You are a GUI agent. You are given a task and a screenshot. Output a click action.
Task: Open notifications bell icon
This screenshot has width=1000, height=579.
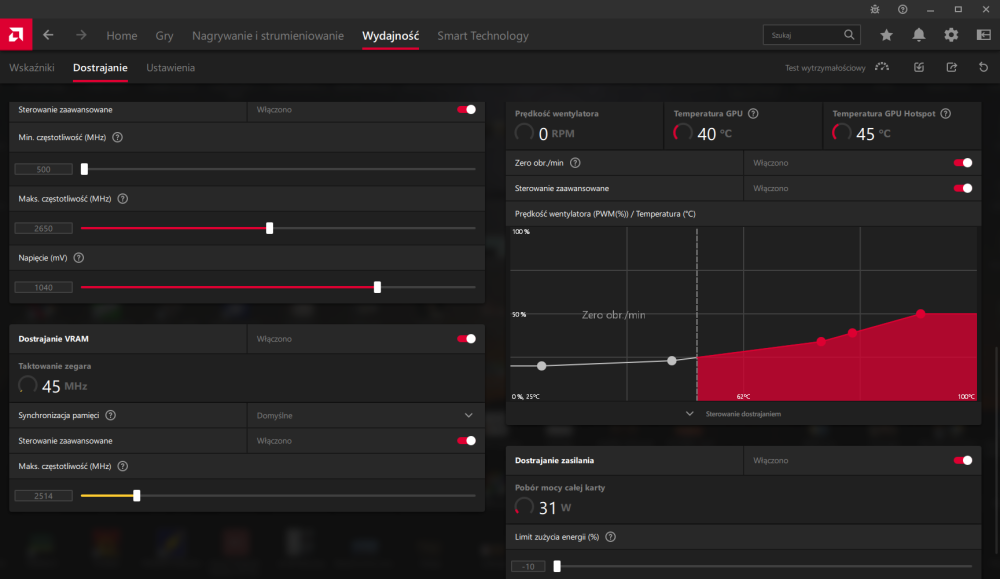pyautogui.click(x=918, y=35)
